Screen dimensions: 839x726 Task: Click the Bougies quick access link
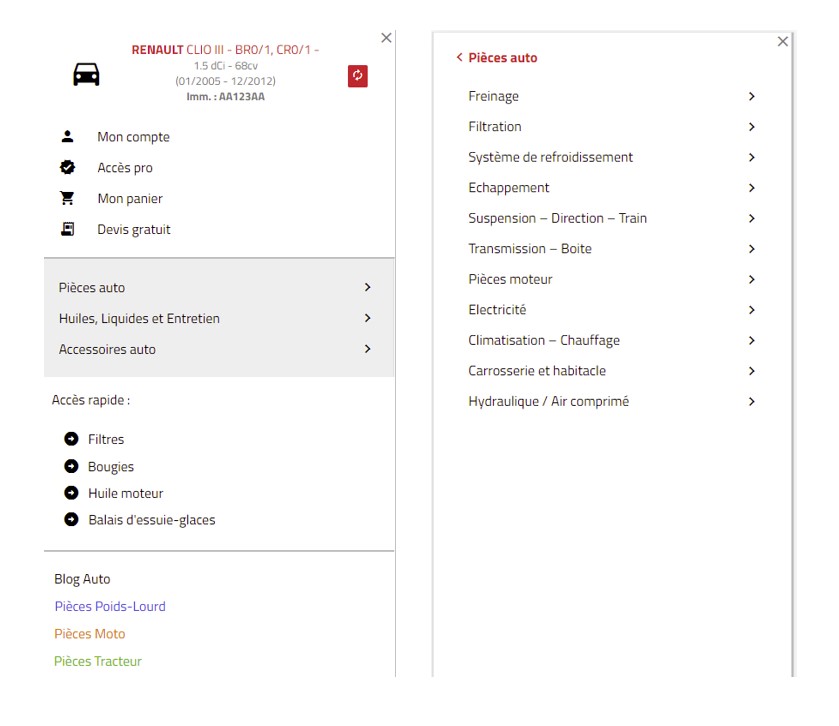(111, 467)
